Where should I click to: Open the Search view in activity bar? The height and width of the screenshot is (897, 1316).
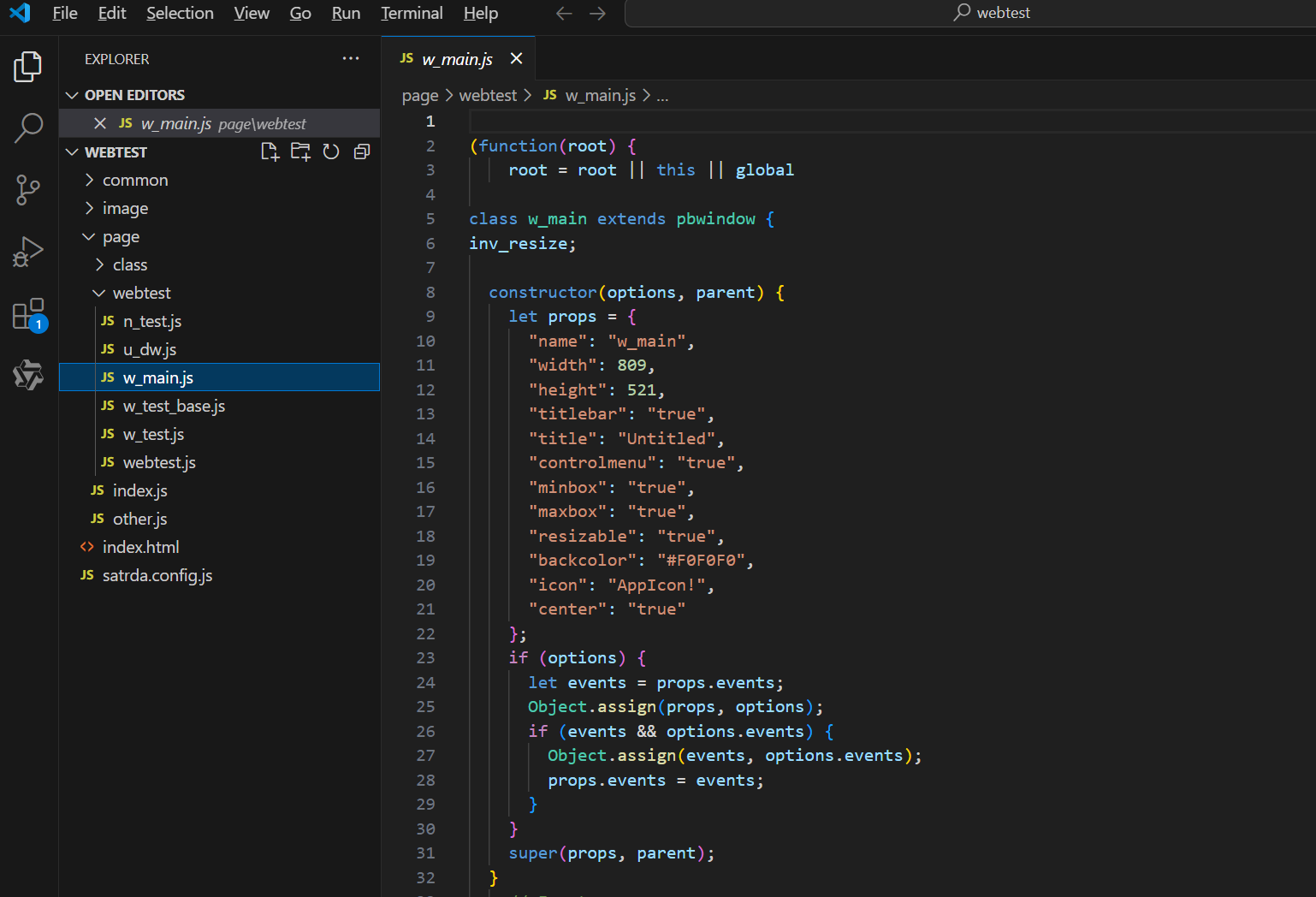pyautogui.click(x=28, y=128)
